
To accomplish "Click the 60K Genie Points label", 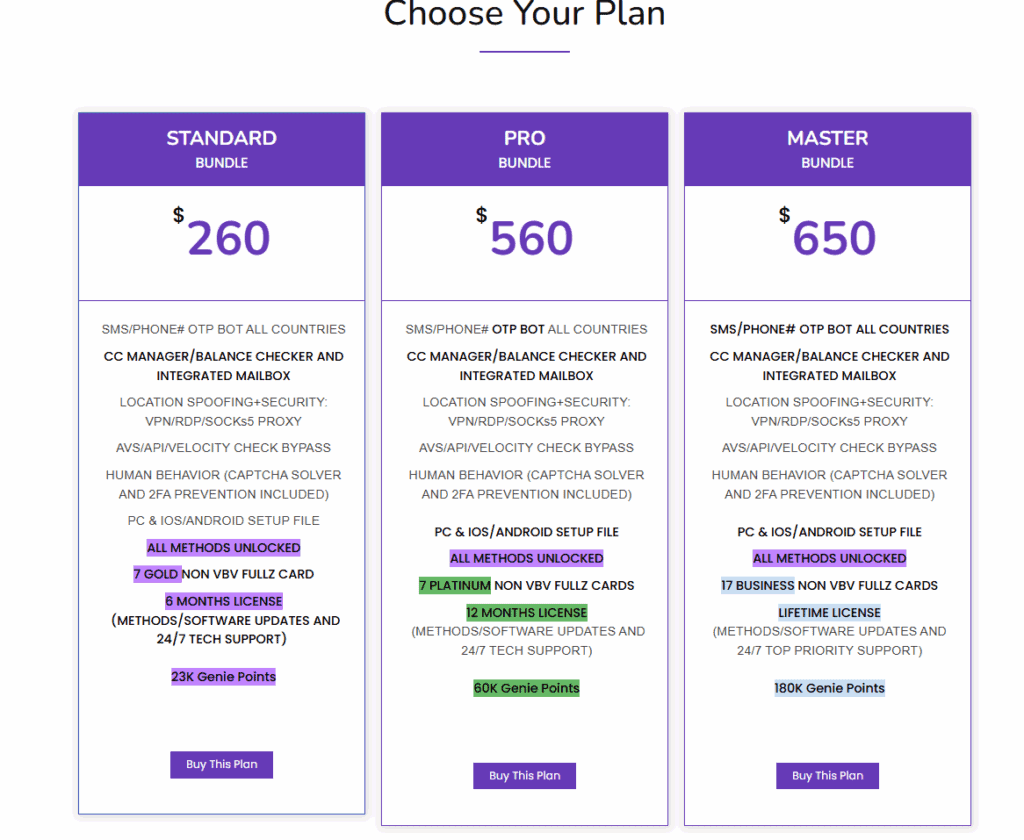I will 526,688.
